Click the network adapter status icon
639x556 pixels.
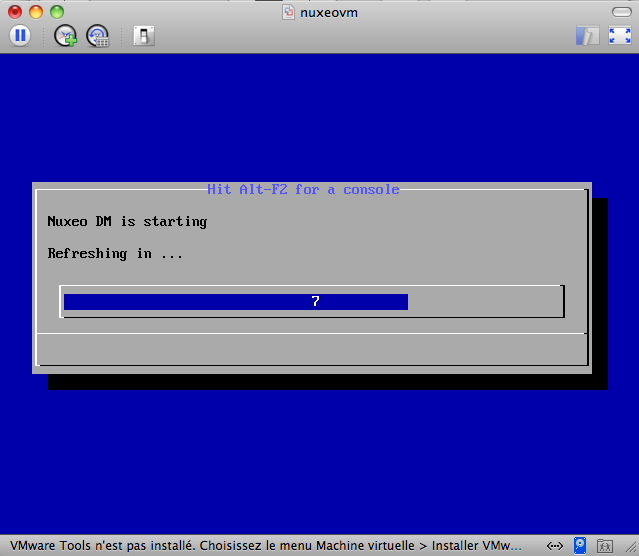(x=555, y=545)
